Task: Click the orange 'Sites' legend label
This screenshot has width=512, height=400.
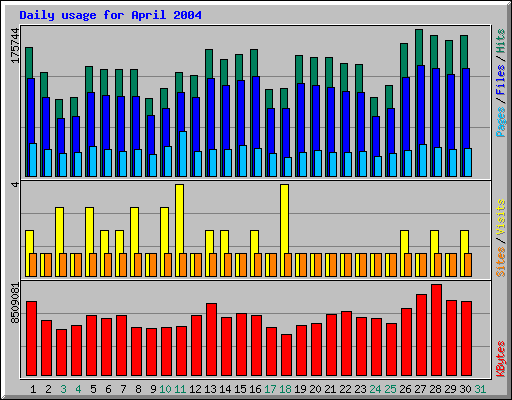Action: 501,262
